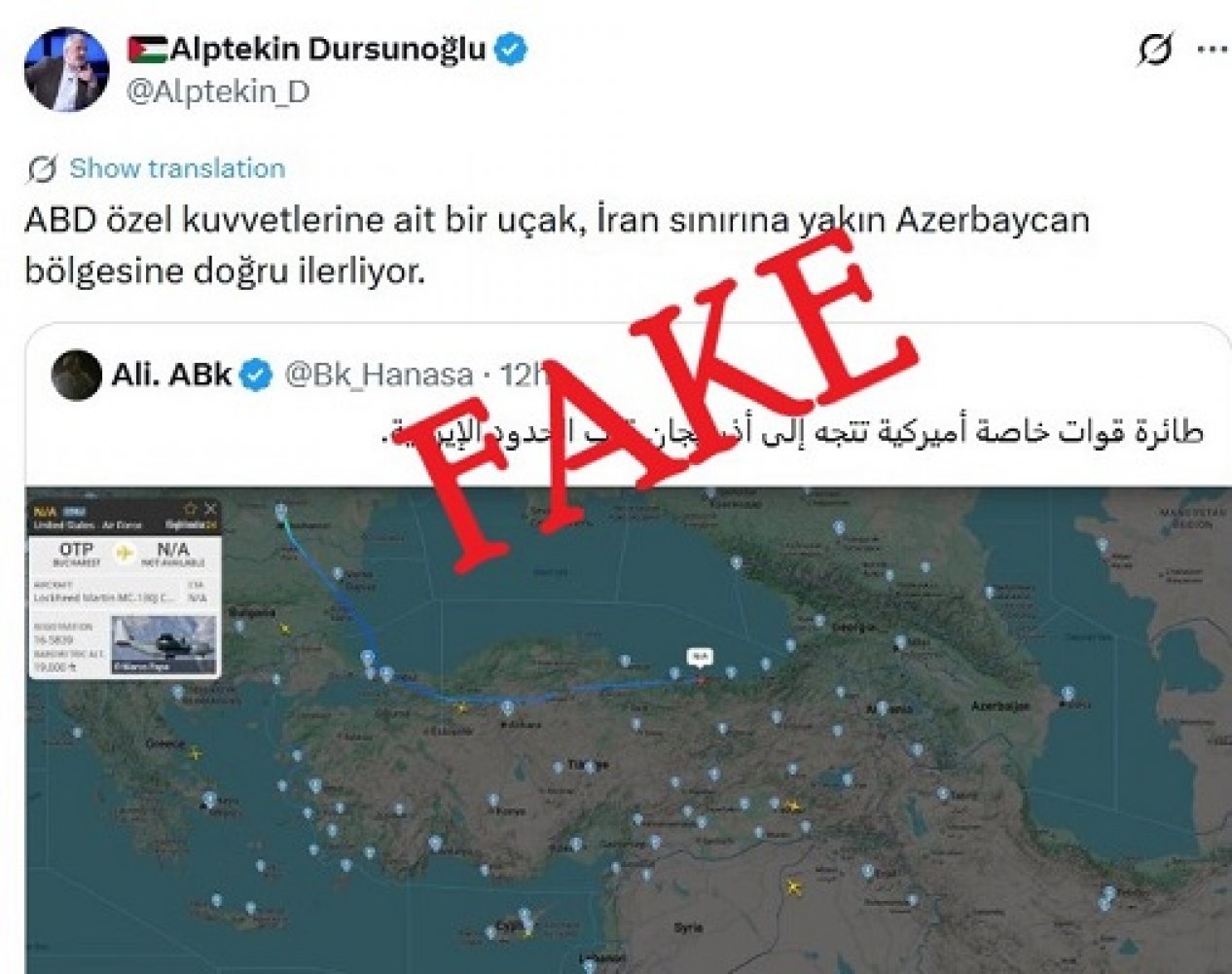This screenshot has width=1232, height=974.
Task: Open Alptekin Dursunoğlu's profile avatar
Action: tap(66, 70)
